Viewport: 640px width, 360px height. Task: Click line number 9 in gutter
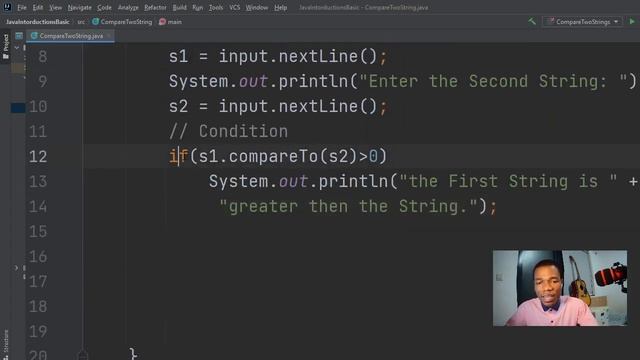tap(42, 81)
